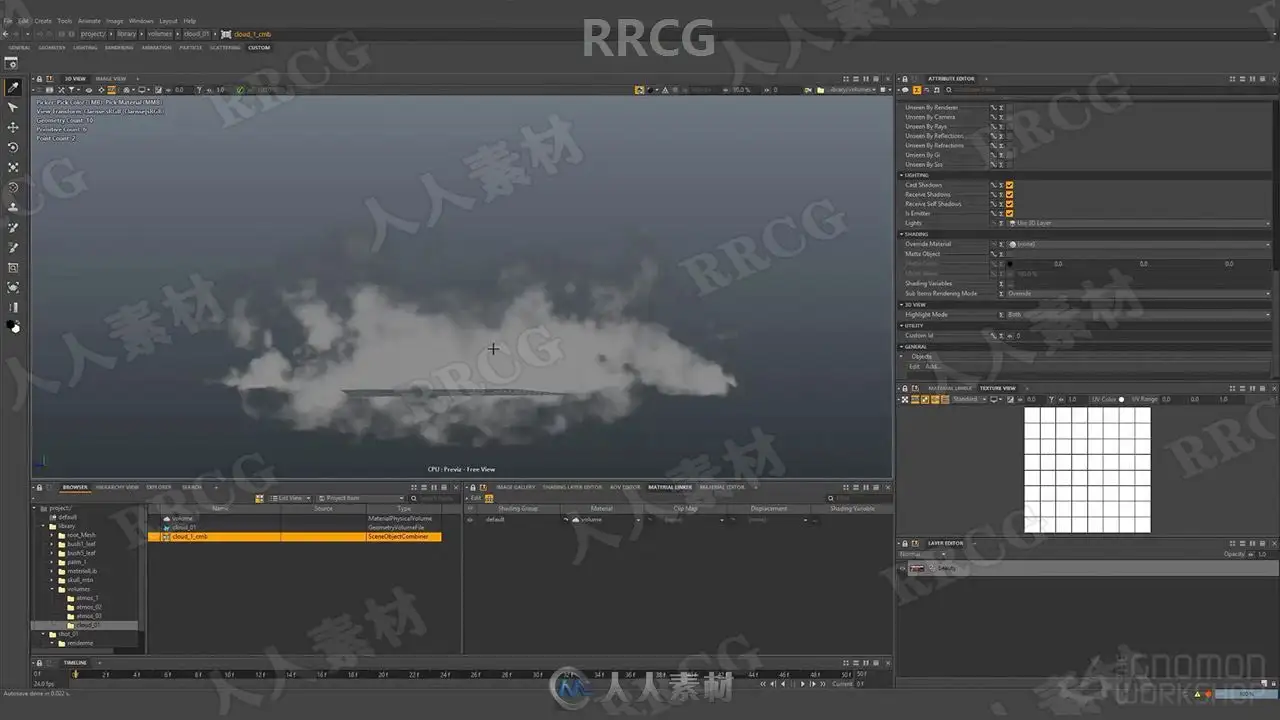Open the Animate menu
The width and height of the screenshot is (1280, 720).
[89, 20]
